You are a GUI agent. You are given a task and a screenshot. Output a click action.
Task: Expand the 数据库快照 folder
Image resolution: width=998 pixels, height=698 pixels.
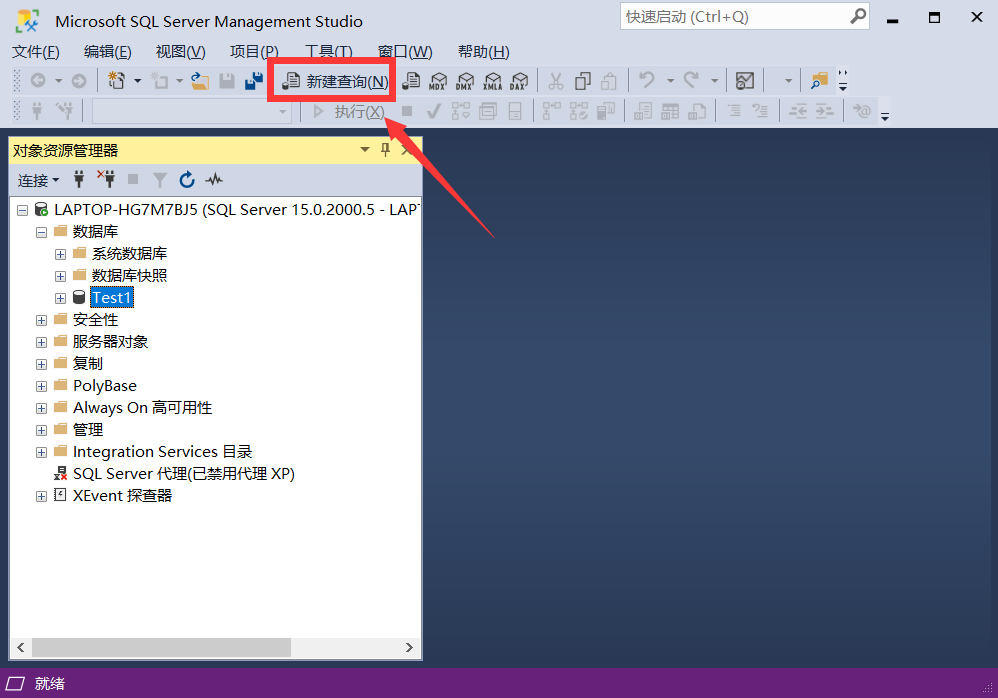pos(60,276)
